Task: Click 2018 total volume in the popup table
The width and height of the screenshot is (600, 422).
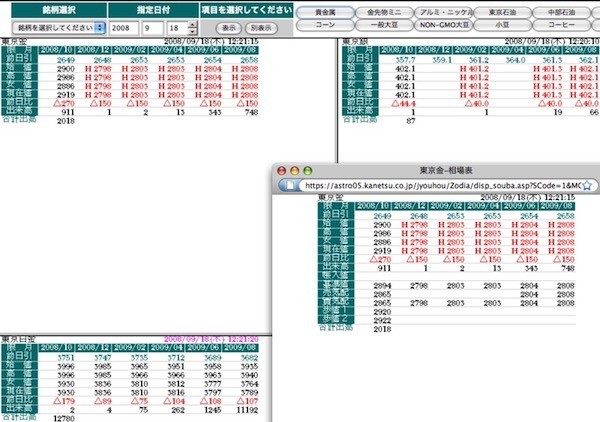Action: click(382, 329)
